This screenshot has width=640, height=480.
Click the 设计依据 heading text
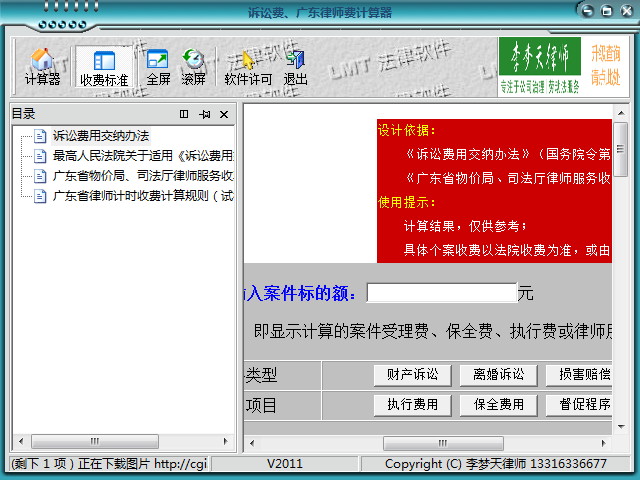[407, 130]
